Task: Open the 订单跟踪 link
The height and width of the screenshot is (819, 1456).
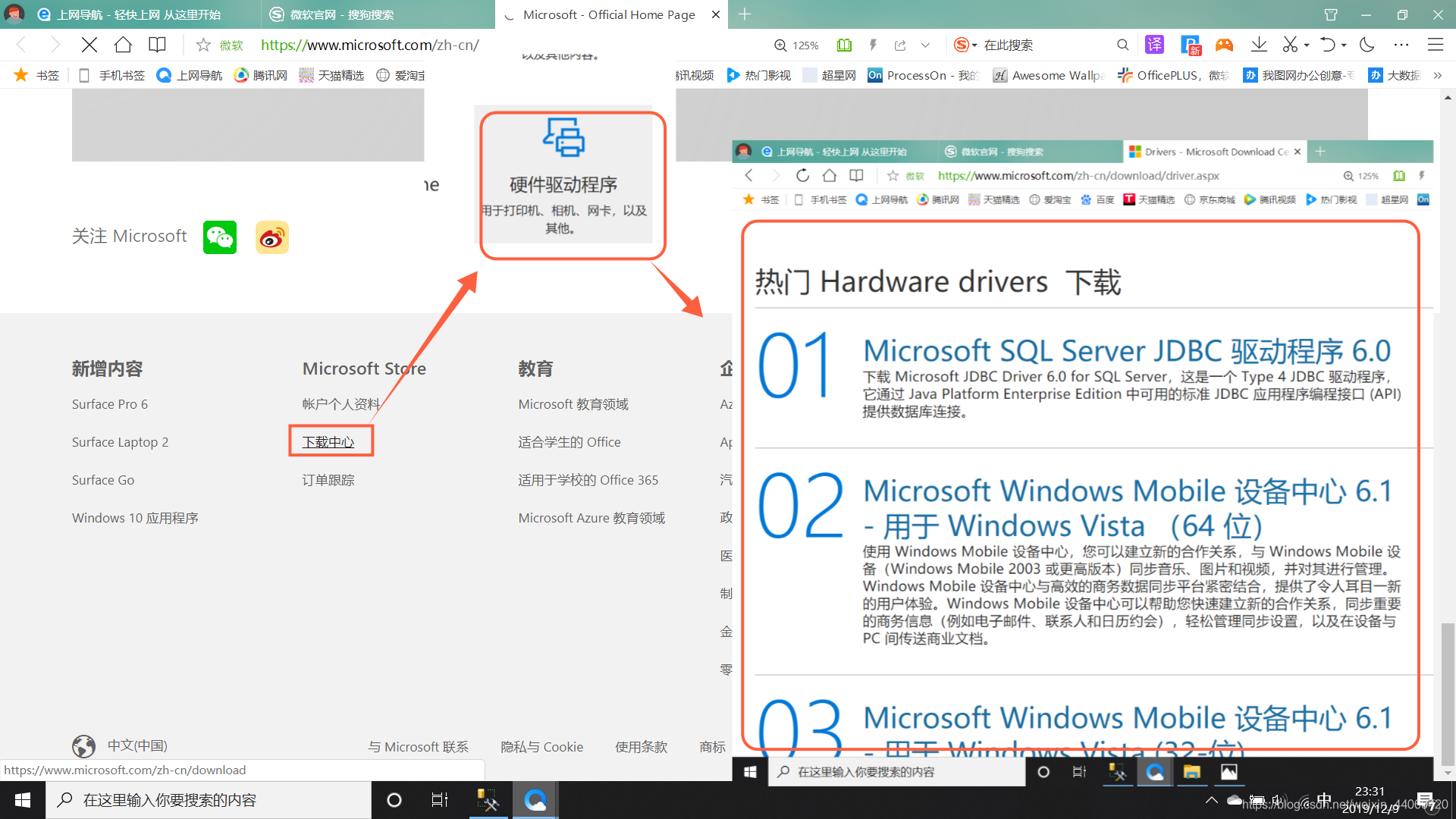Action: click(328, 480)
